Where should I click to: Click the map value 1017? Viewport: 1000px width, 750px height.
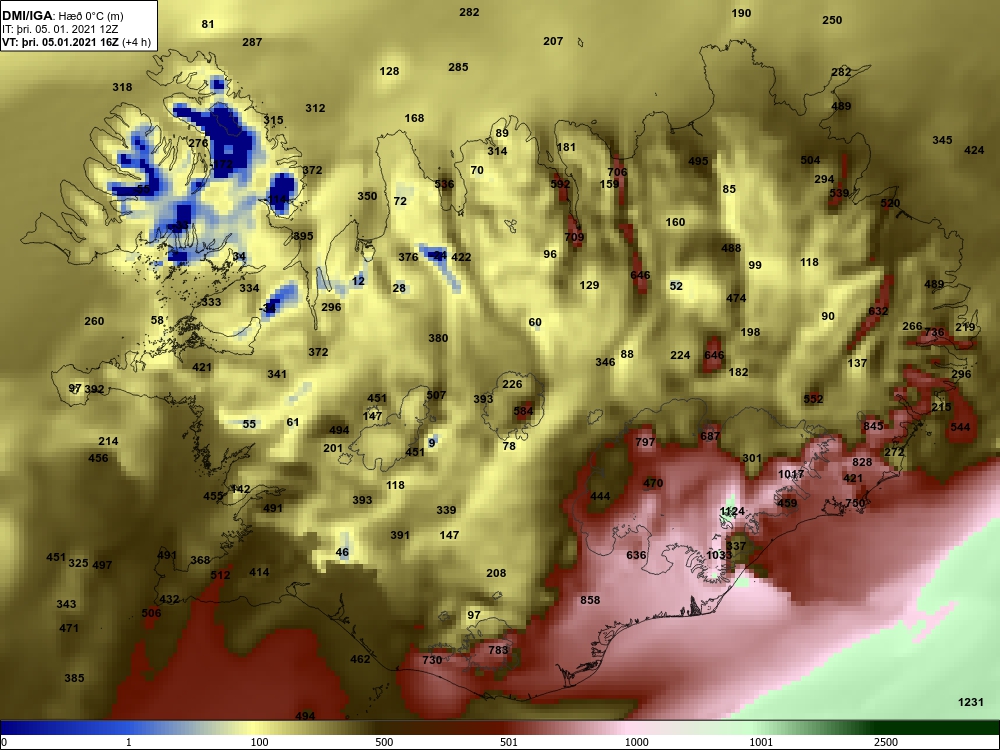[791, 474]
